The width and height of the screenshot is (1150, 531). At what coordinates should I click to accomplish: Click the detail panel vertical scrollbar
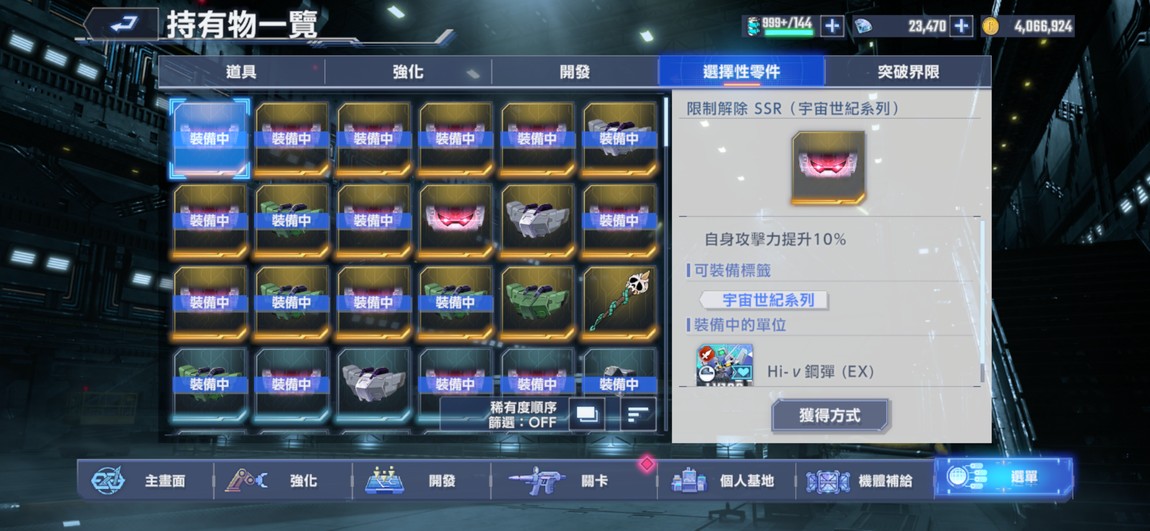(983, 301)
